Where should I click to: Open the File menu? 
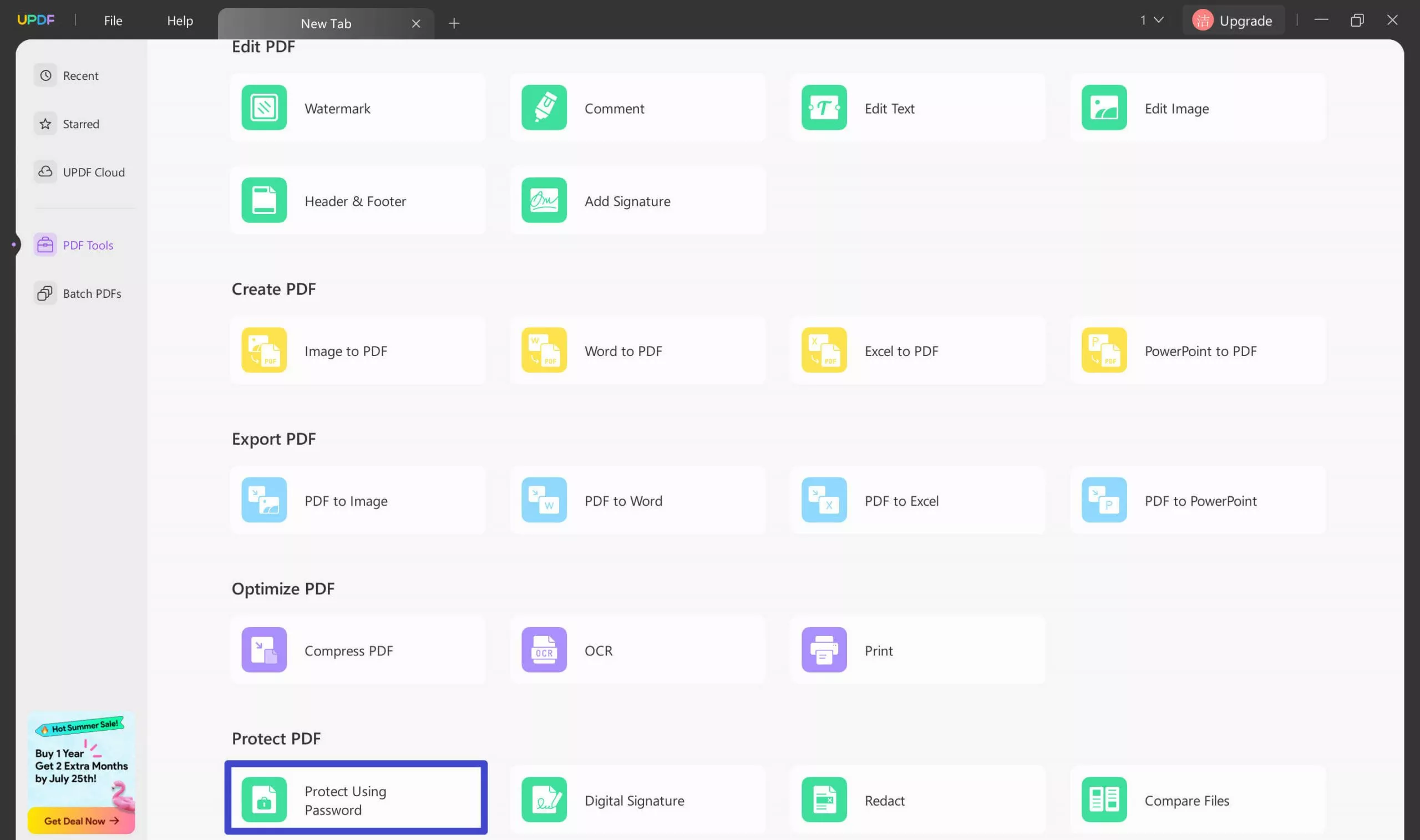113,21
